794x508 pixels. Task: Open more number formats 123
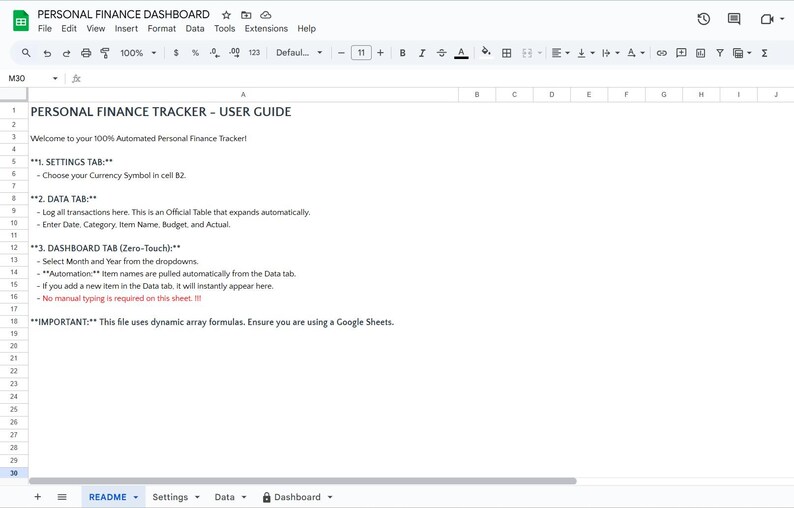[254, 53]
